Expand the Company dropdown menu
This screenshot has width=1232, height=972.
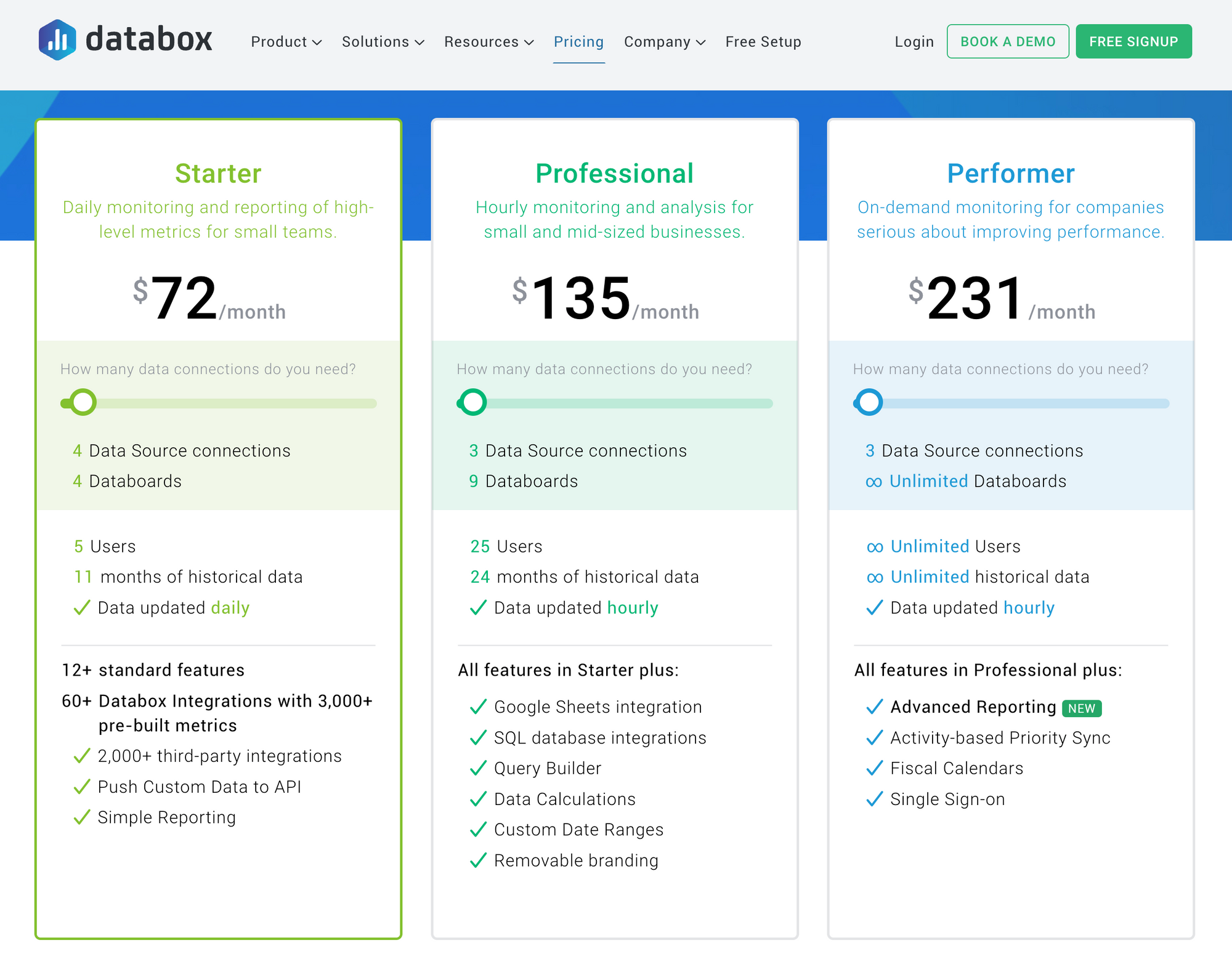664,42
